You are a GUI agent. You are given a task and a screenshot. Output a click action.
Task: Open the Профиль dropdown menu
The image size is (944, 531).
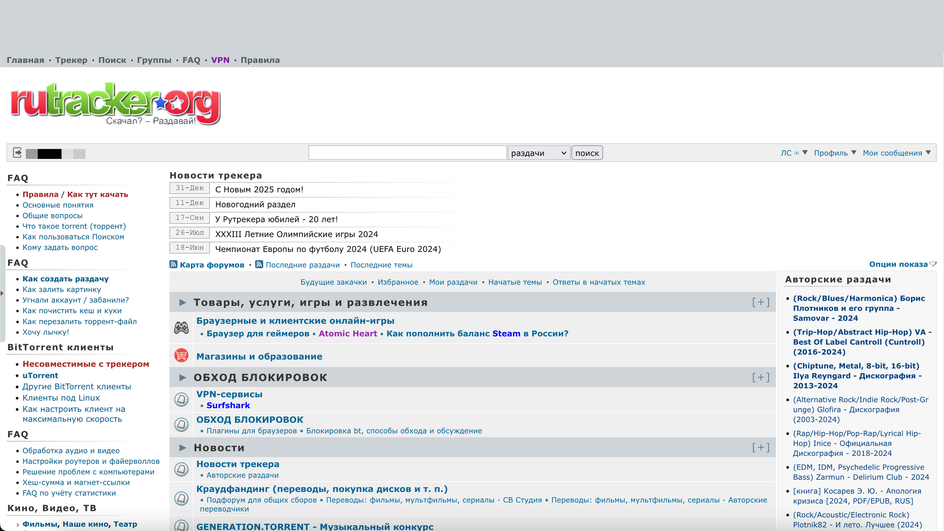pyautogui.click(x=834, y=153)
